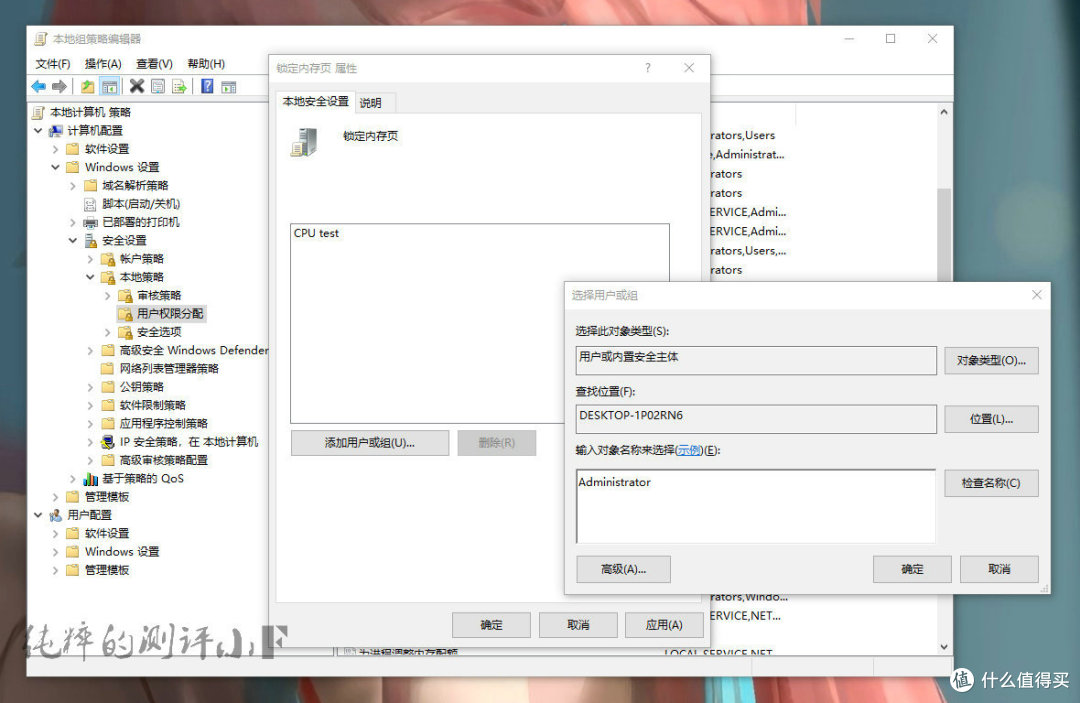Screen dimensions: 1080x703
Task: Close the 选择用户或组 dialog
Action: click(x=1037, y=295)
